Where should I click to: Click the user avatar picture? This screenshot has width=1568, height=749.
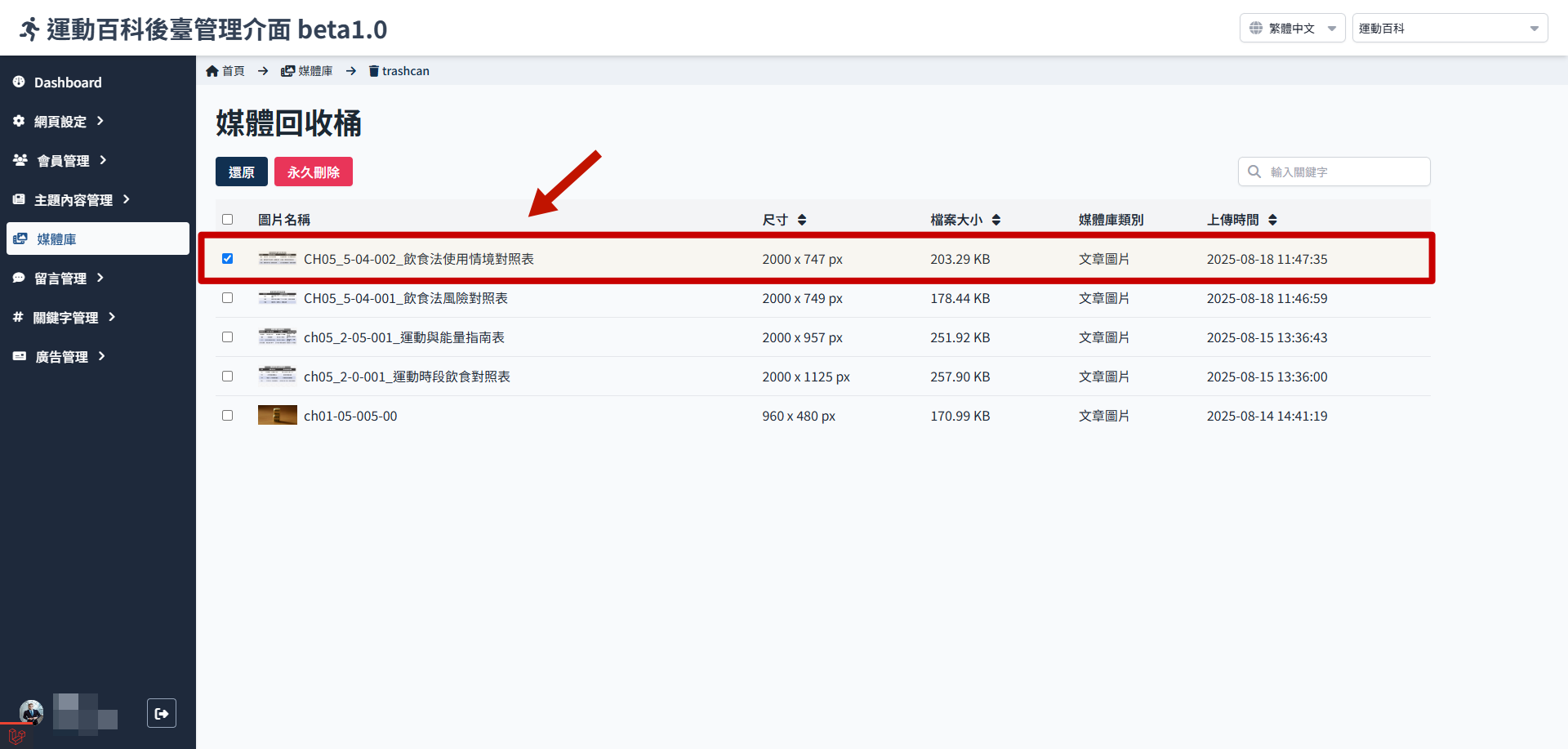(32, 712)
